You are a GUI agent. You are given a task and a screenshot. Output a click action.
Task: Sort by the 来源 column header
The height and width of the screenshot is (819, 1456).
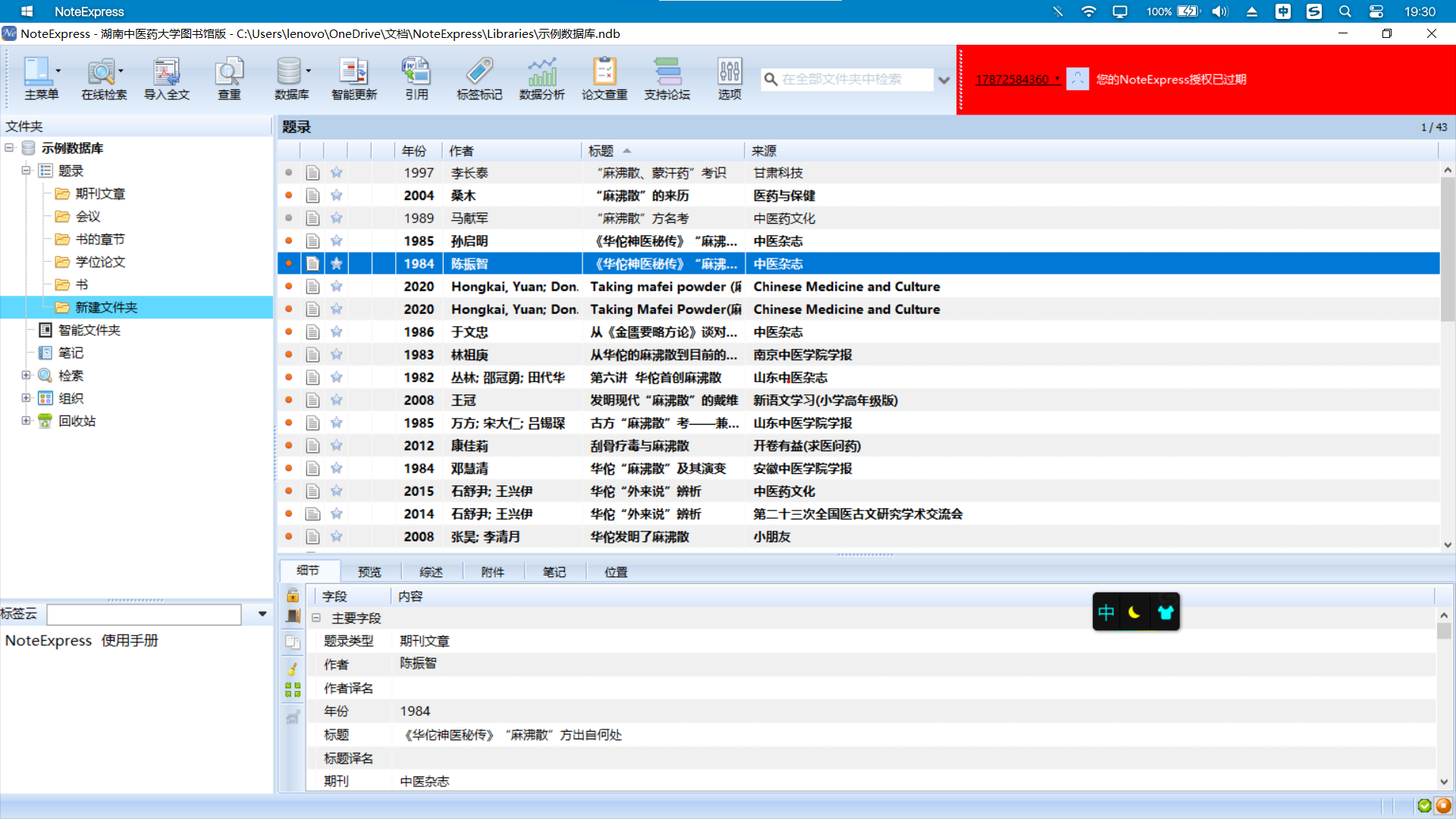(1090, 151)
